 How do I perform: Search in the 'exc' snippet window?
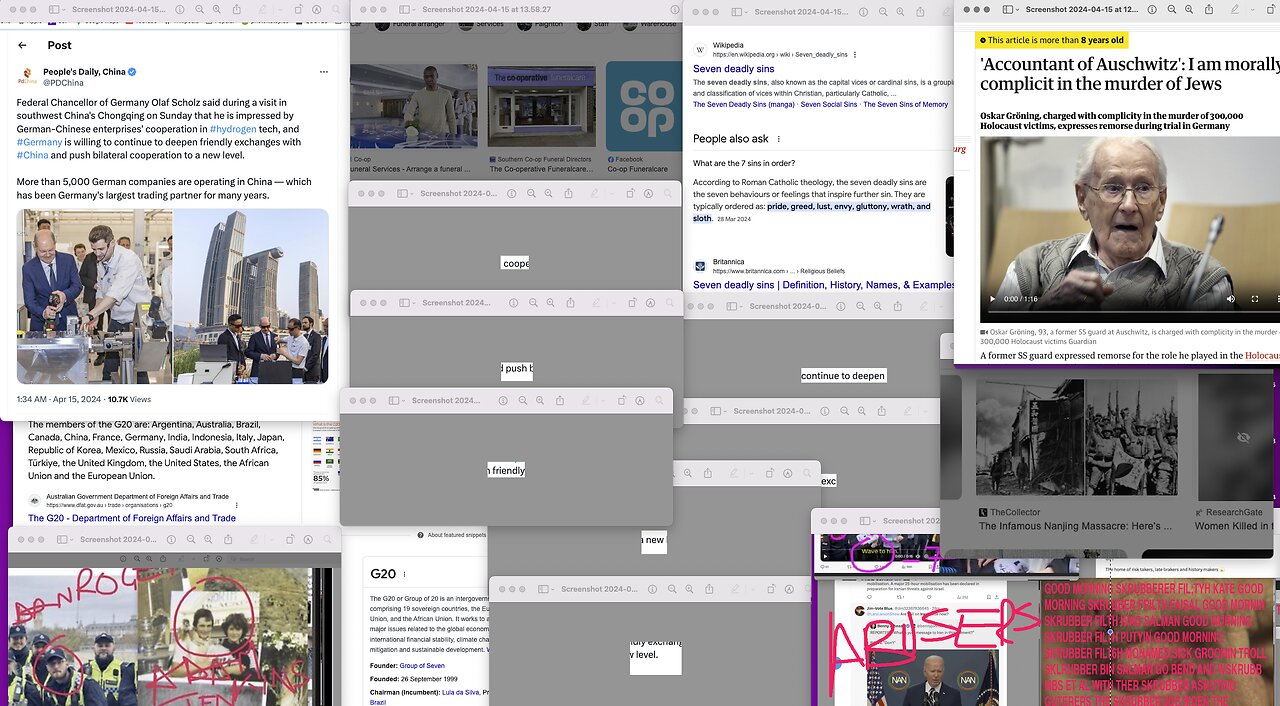807,473
